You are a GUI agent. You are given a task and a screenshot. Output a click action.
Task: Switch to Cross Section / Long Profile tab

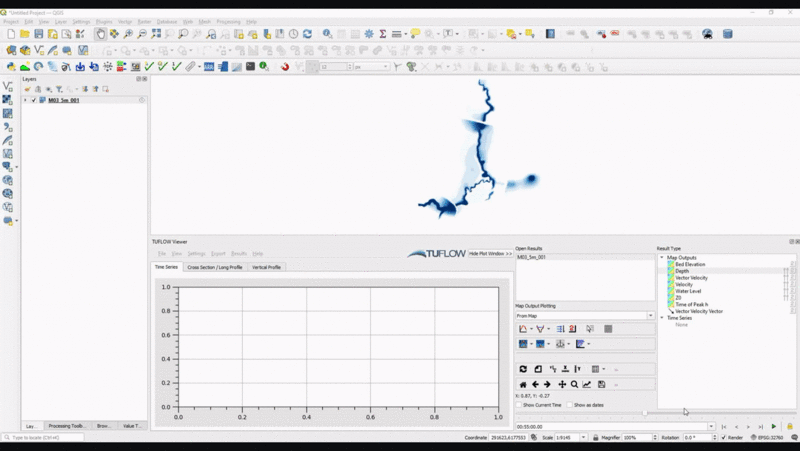(214, 267)
